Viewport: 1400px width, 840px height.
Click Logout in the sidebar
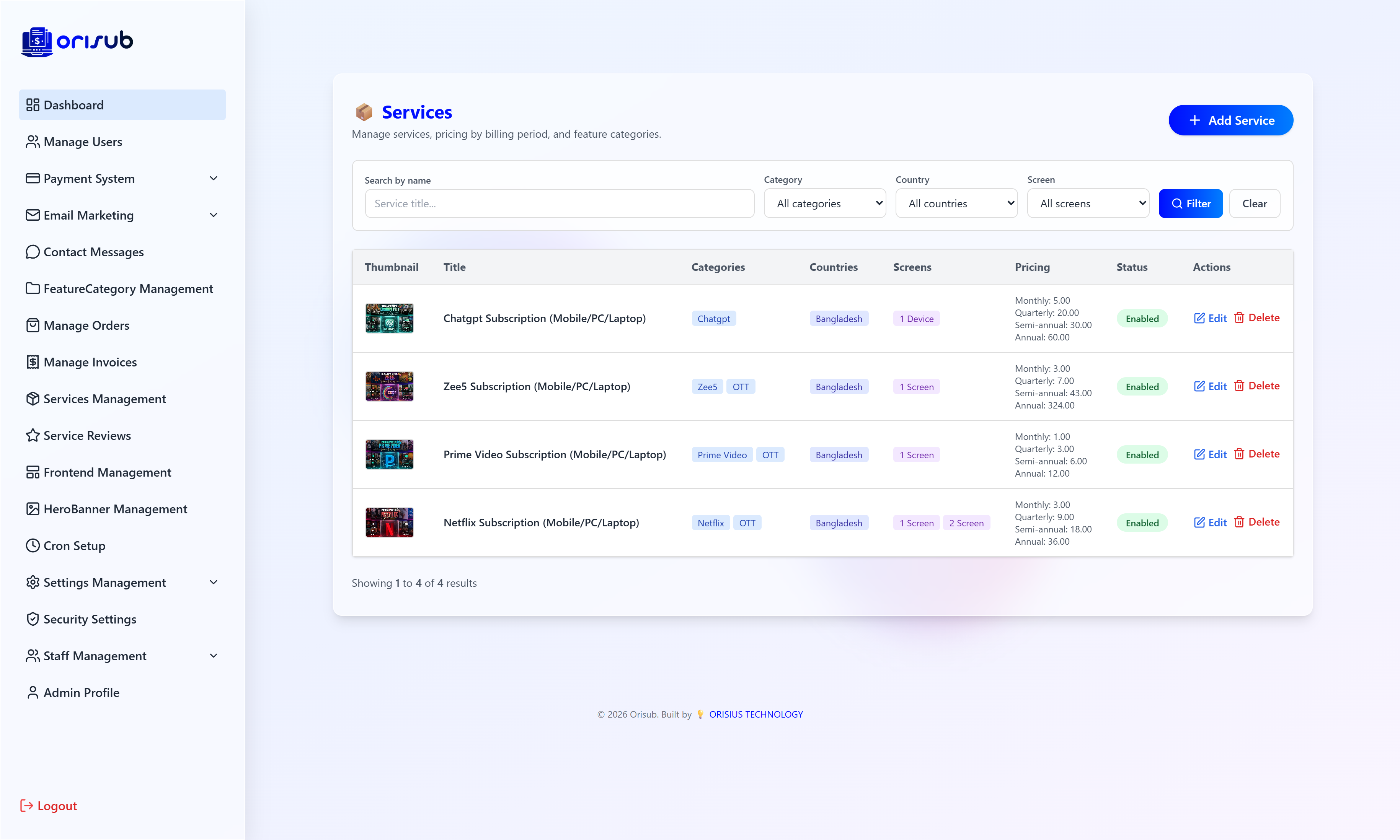click(x=49, y=806)
